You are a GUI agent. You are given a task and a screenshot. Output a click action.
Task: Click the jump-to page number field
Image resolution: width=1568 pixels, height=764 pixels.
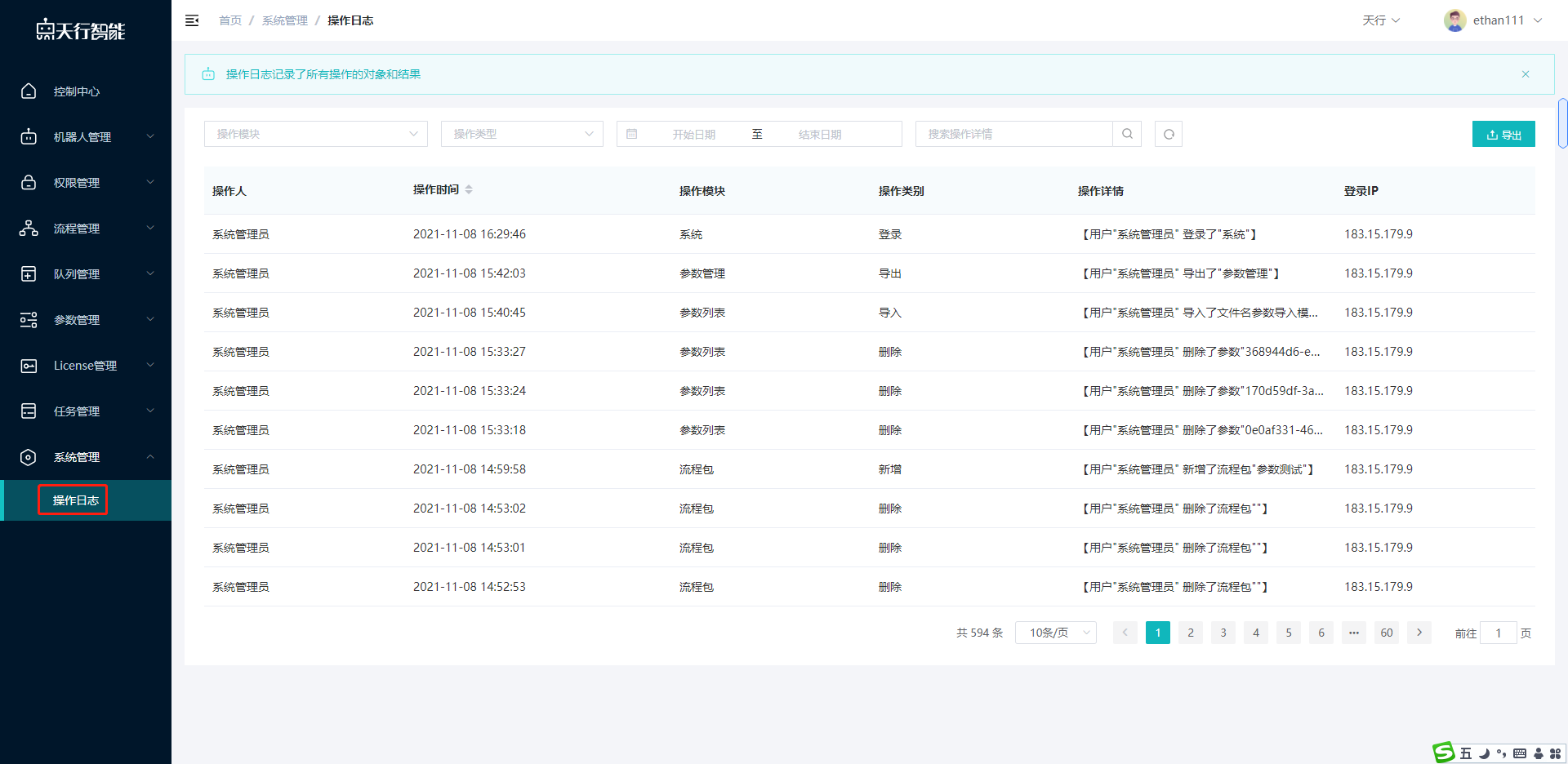click(1499, 633)
